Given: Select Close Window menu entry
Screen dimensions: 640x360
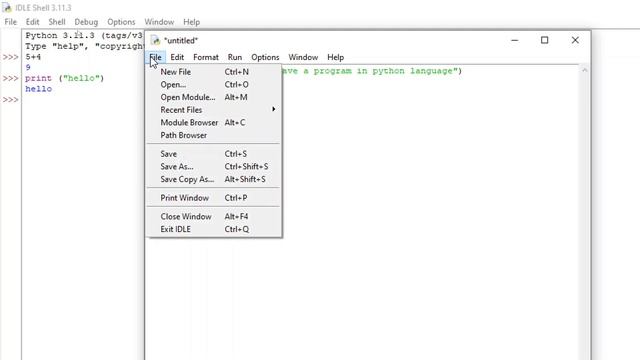Looking at the screenshot, I should click(214, 216).
